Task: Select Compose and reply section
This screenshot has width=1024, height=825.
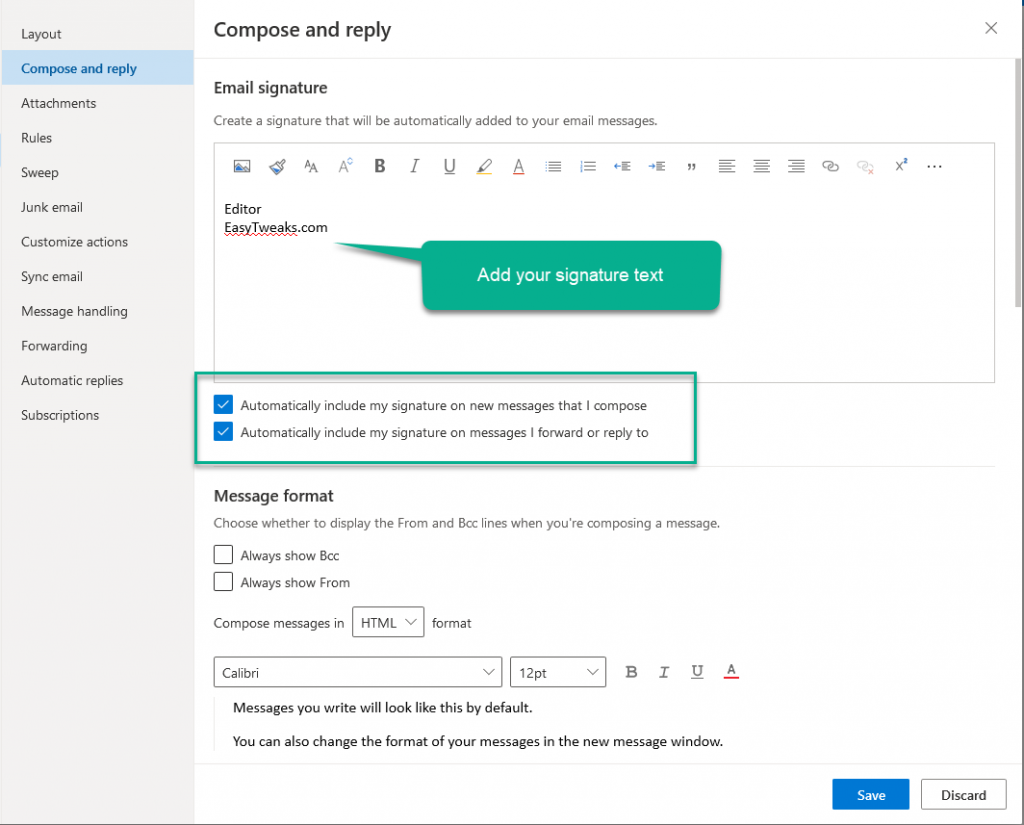Action: (97, 68)
